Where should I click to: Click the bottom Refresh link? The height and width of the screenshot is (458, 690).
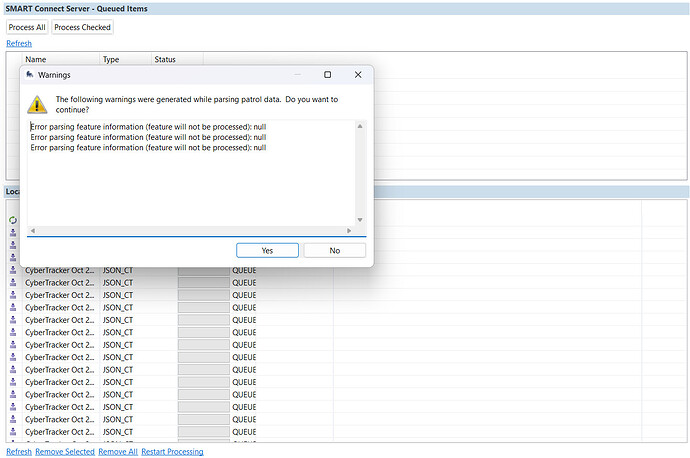[x=19, y=452]
